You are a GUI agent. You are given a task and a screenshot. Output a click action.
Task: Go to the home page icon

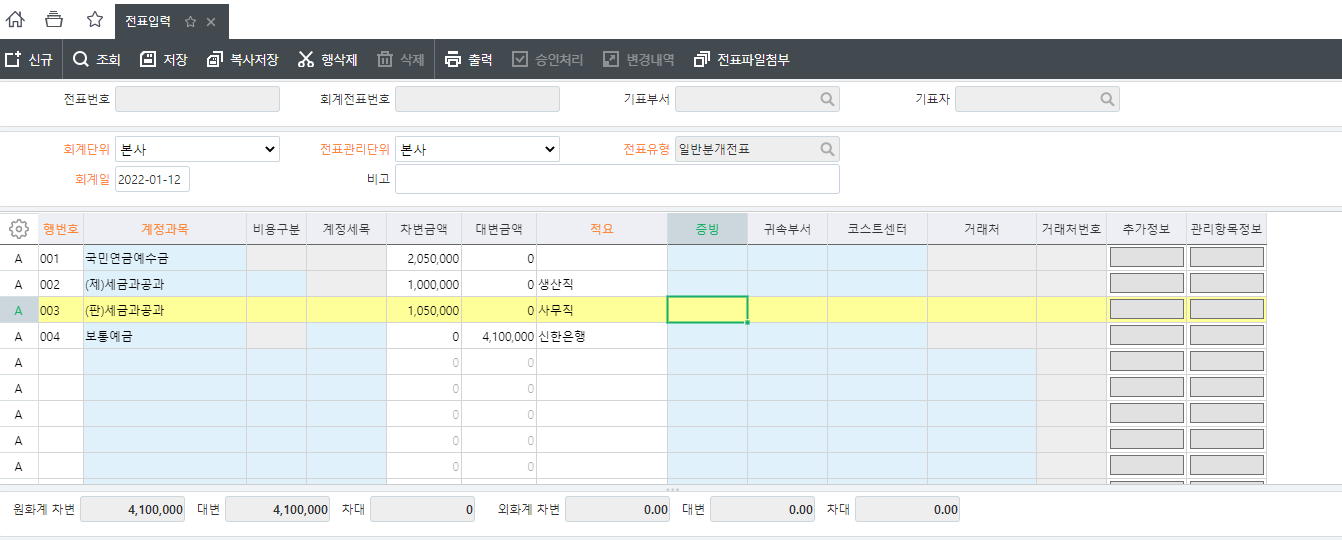tap(16, 20)
